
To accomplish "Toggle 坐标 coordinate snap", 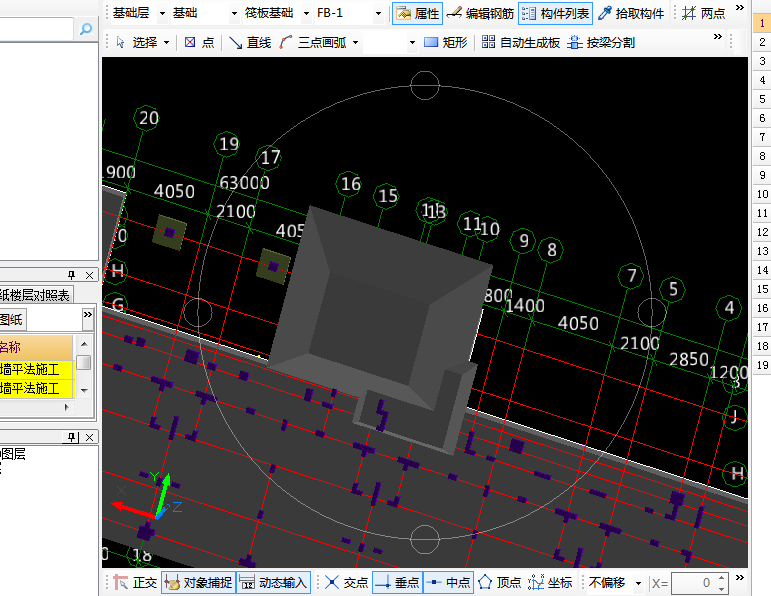I will click(x=550, y=583).
